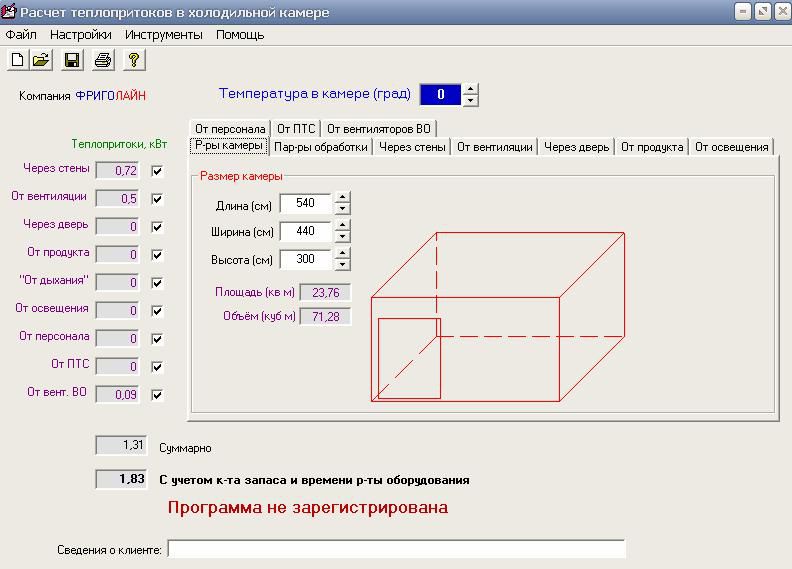This screenshot has width=792, height=569.
Task: Open the Настройки menu
Action: pos(80,34)
